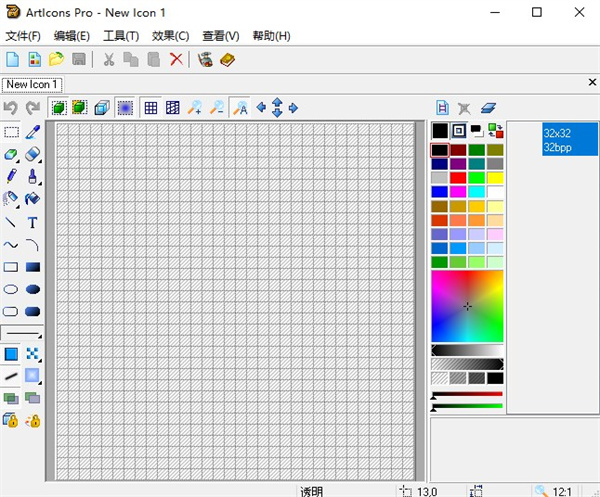Select the curve line tool
Screen dimensions: 600x497
click(11, 244)
